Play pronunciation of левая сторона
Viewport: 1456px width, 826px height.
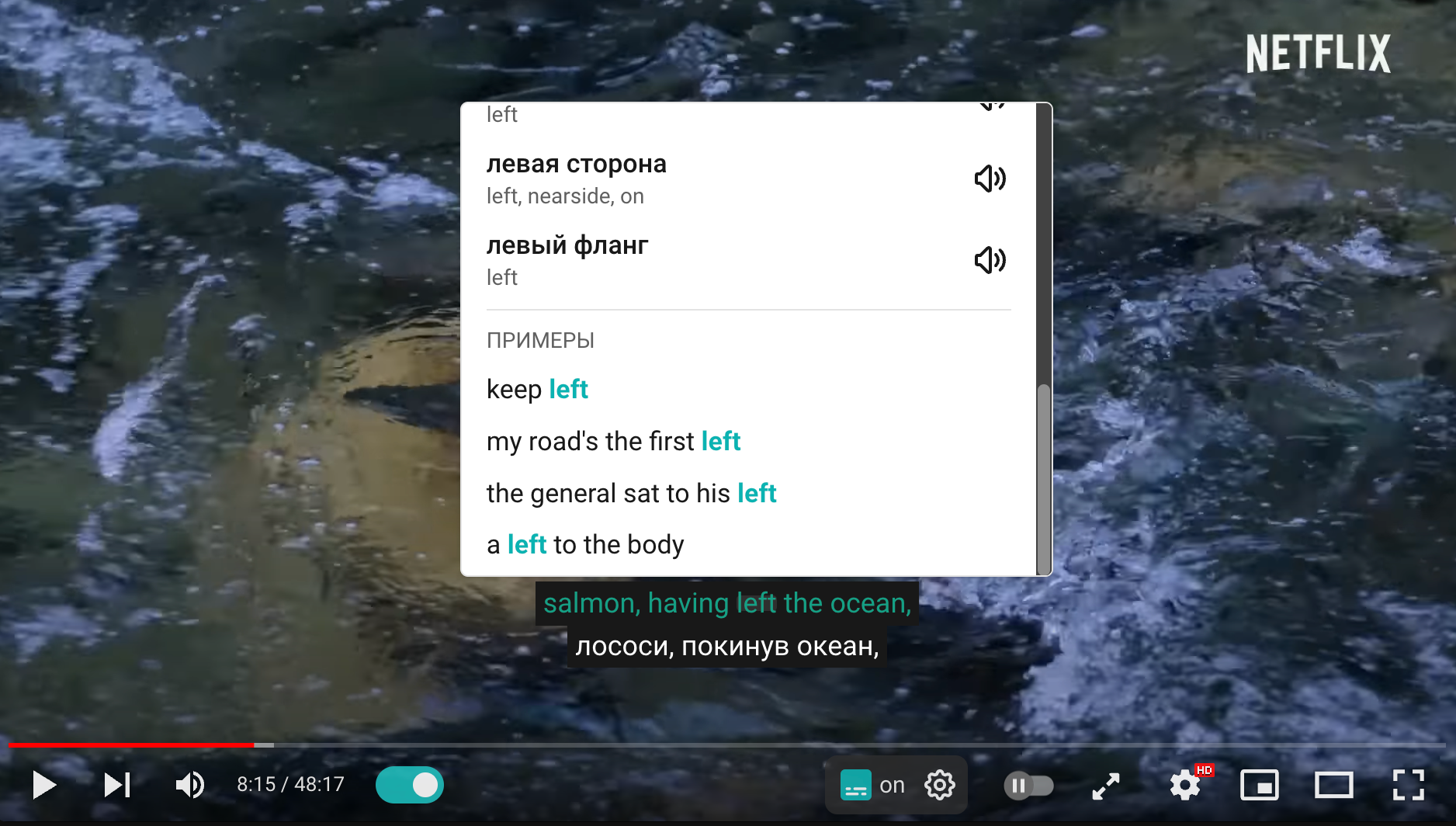click(990, 179)
